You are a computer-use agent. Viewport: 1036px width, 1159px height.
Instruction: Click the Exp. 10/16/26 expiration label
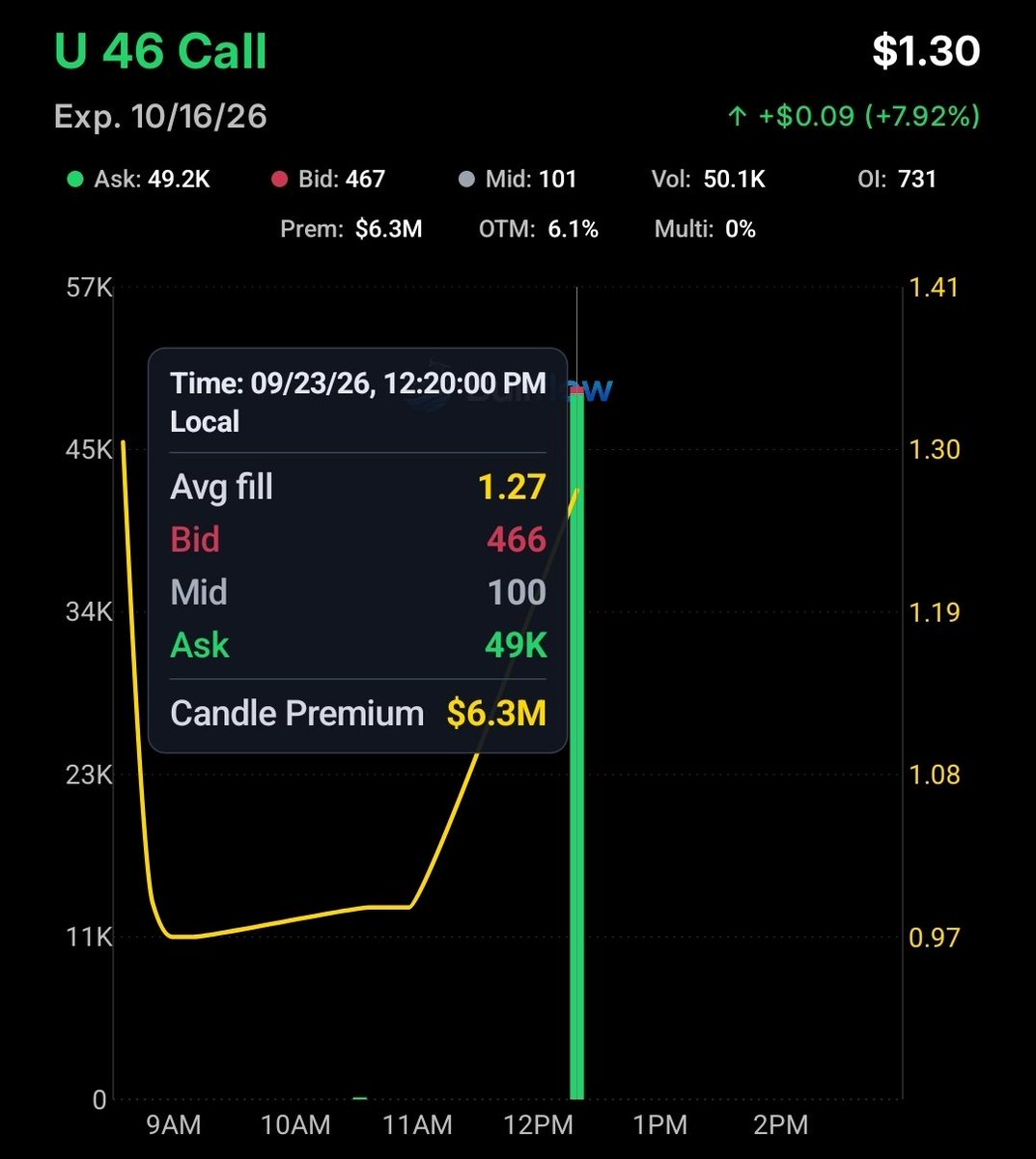click(160, 117)
